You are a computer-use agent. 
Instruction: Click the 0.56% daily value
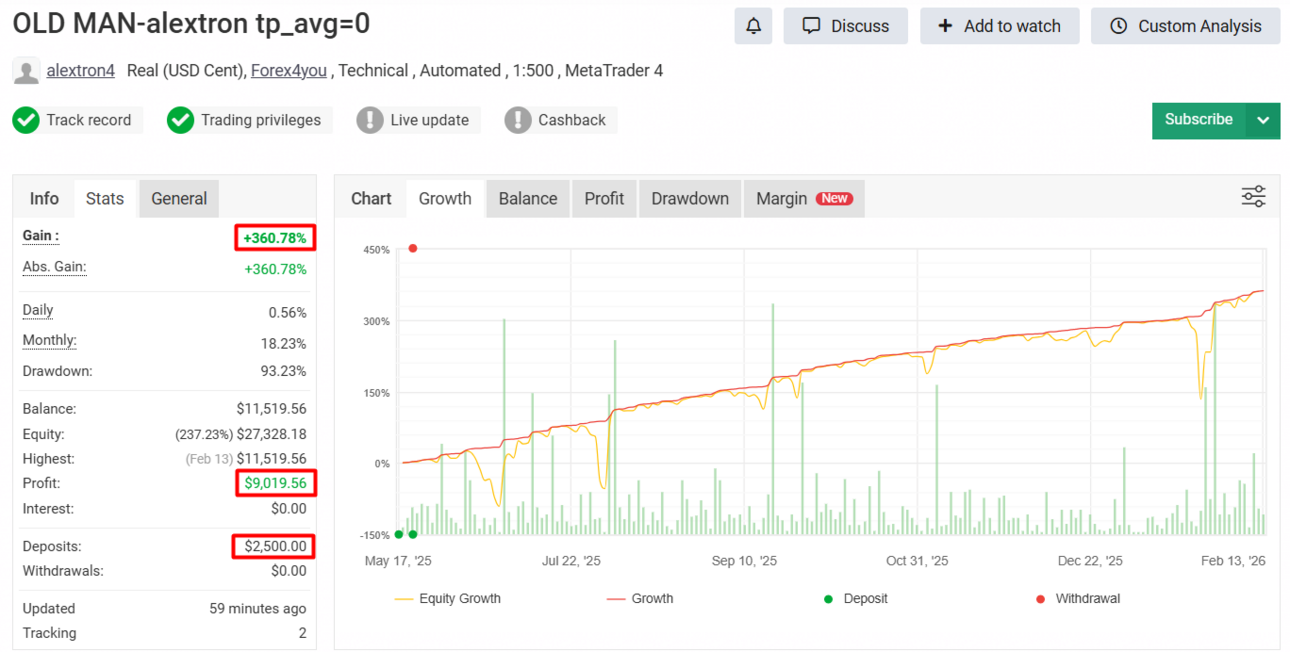[288, 313]
